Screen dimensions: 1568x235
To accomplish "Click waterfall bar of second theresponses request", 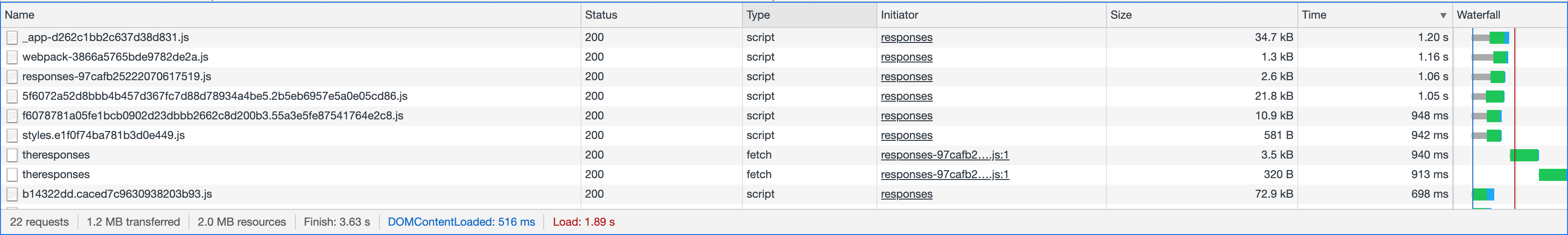I will tap(1552, 175).
